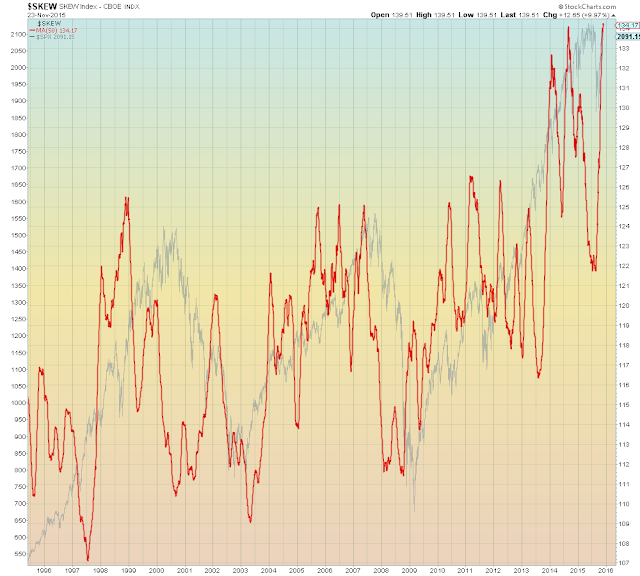Click year 2015 on the time axis
This screenshot has width=640, height=576.
[578, 571]
